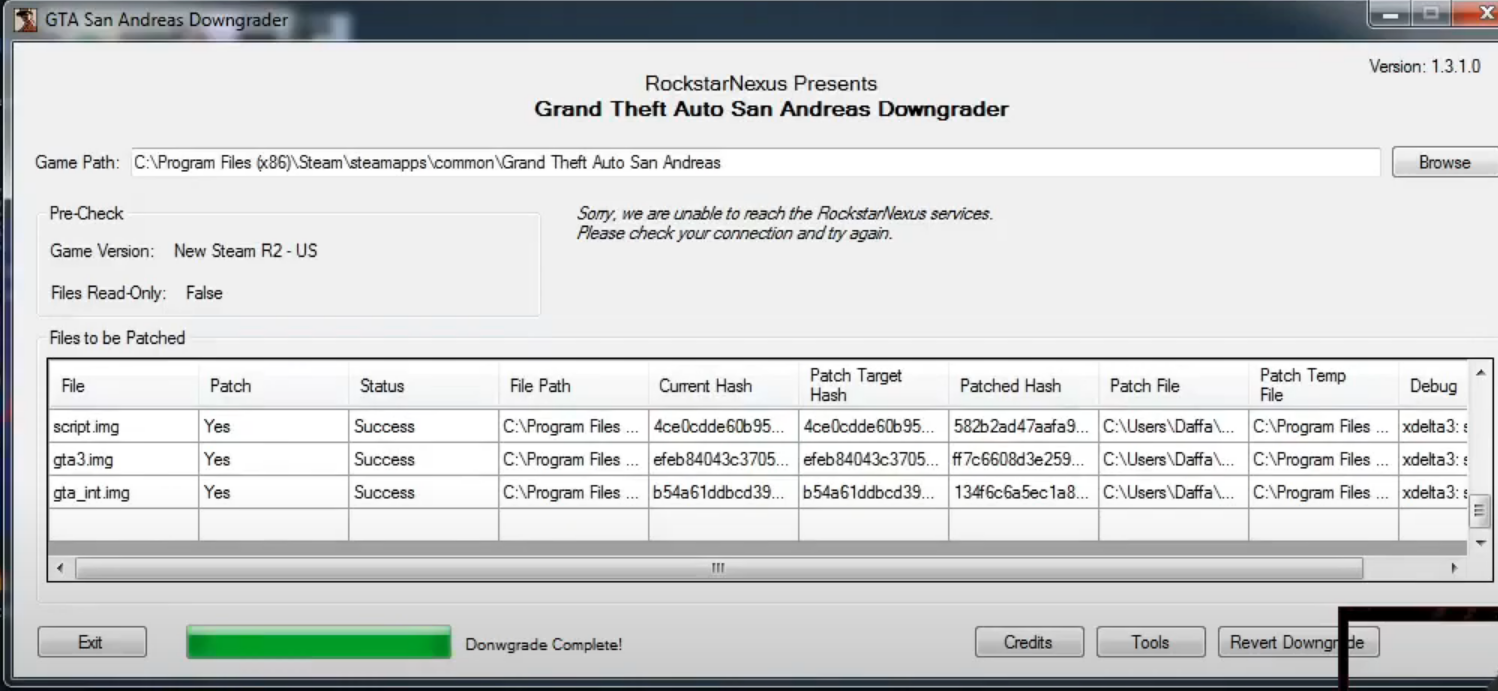Screen dimensions: 1498x691
Task: Click patched hash 134f6c6a5ec1a8
Action: click(x=1023, y=492)
